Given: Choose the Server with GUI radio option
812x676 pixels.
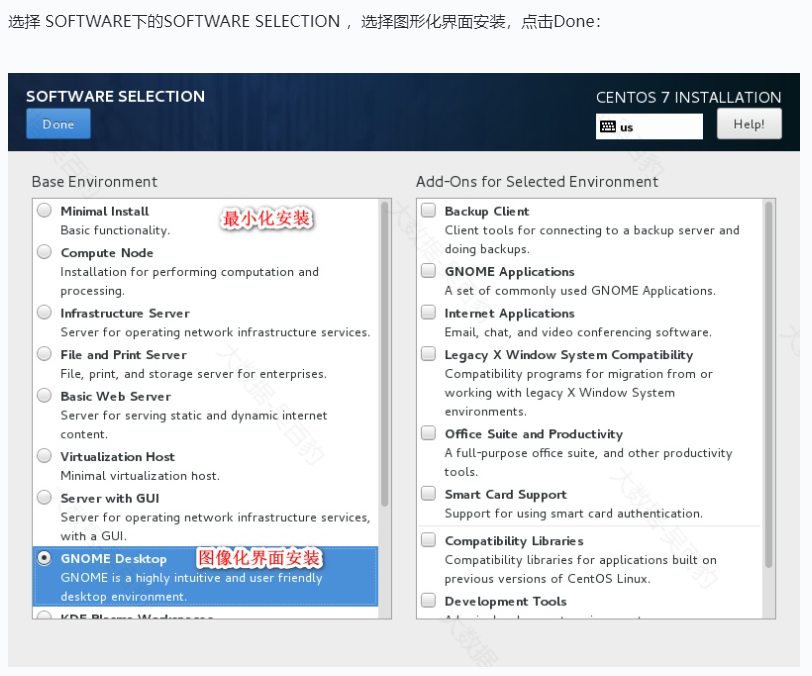Looking at the screenshot, I should 45,497.
